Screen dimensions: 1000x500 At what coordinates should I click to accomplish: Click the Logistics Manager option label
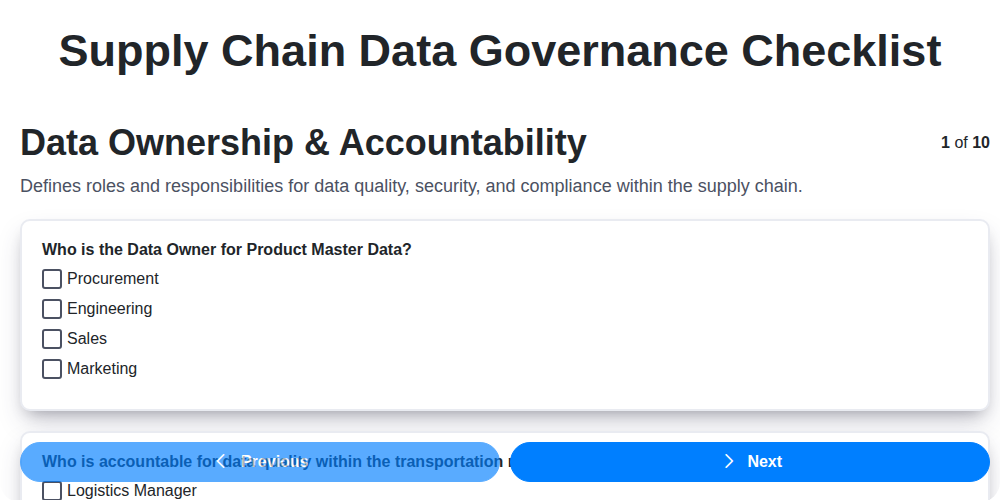tap(132, 491)
